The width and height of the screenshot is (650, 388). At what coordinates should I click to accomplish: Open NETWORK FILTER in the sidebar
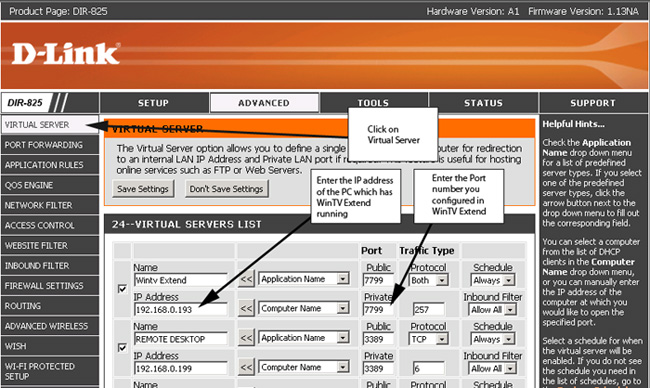click(x=50, y=205)
